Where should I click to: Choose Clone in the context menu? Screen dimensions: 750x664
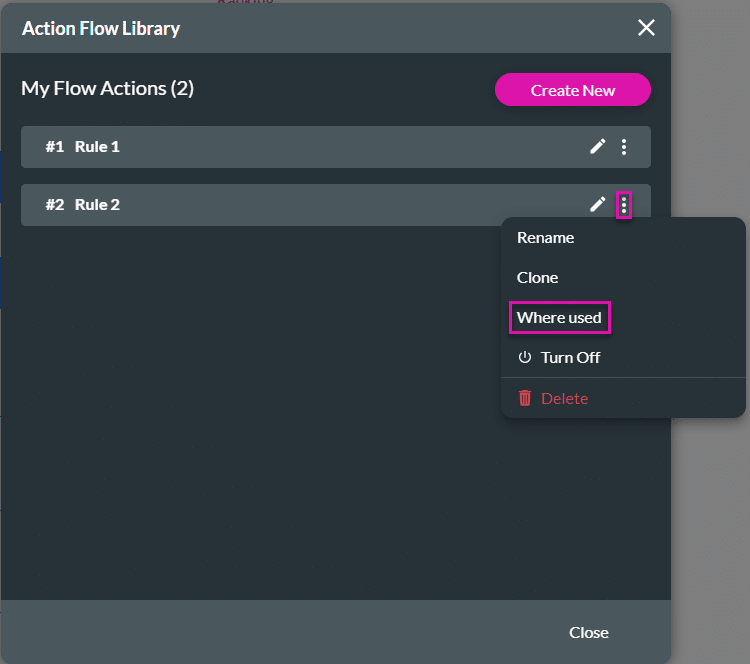coord(537,278)
